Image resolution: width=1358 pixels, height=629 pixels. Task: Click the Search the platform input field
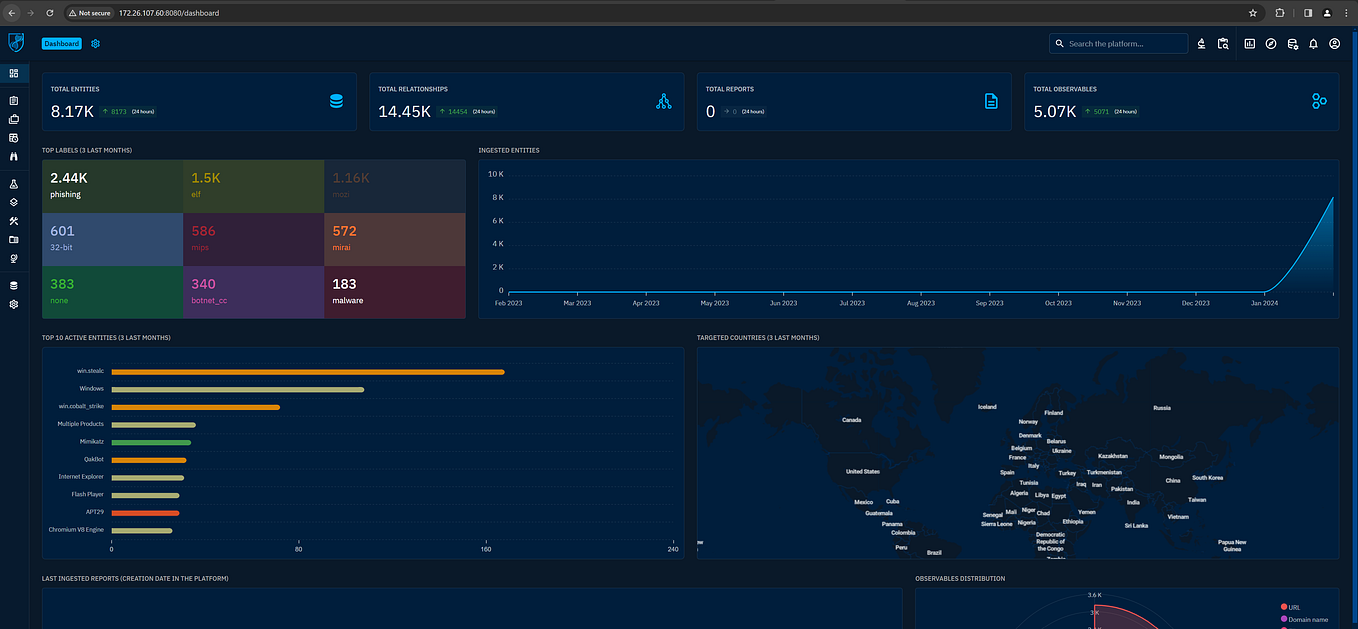point(1118,43)
